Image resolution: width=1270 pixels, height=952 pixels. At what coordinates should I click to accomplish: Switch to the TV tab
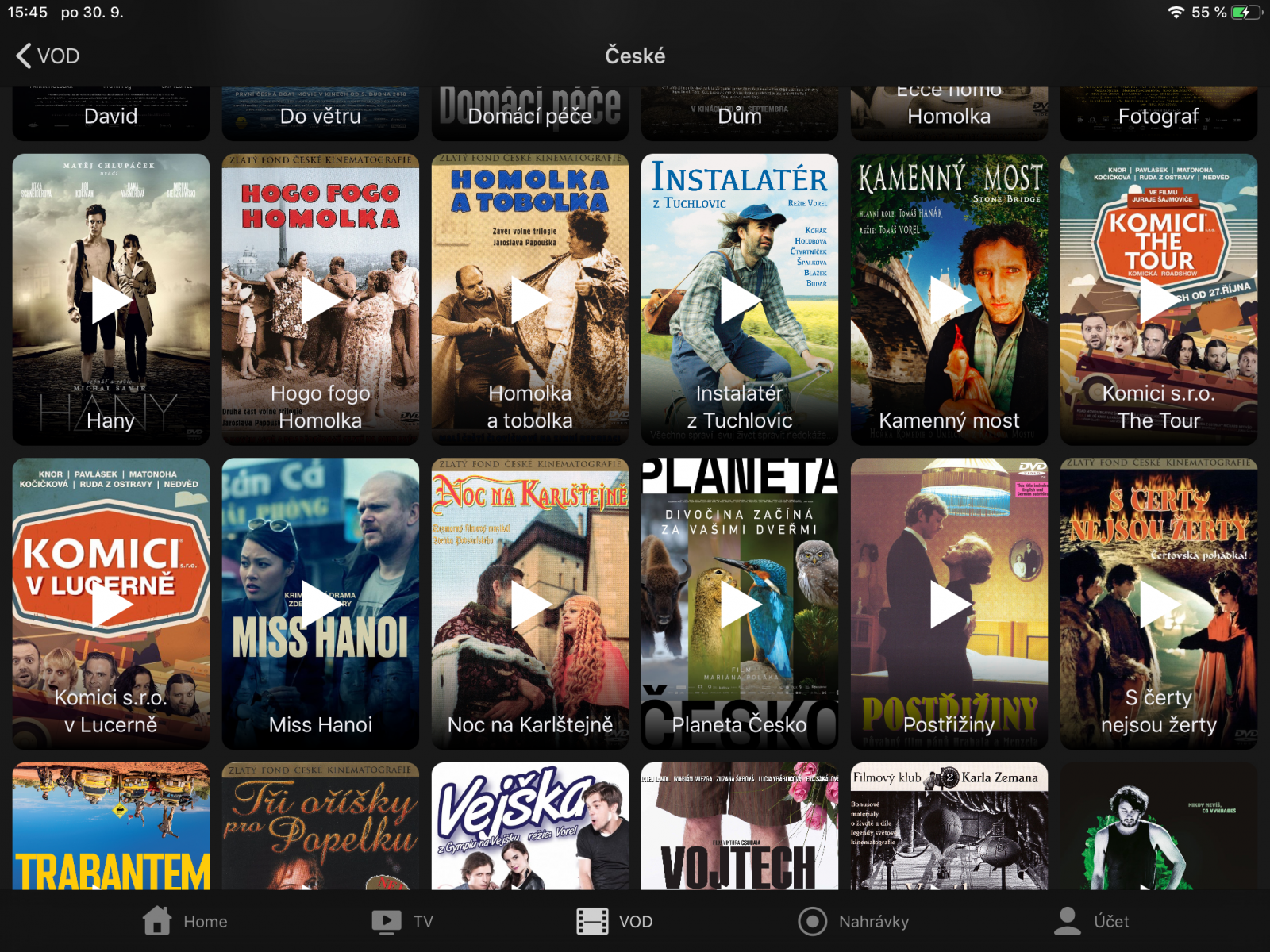(x=402, y=921)
